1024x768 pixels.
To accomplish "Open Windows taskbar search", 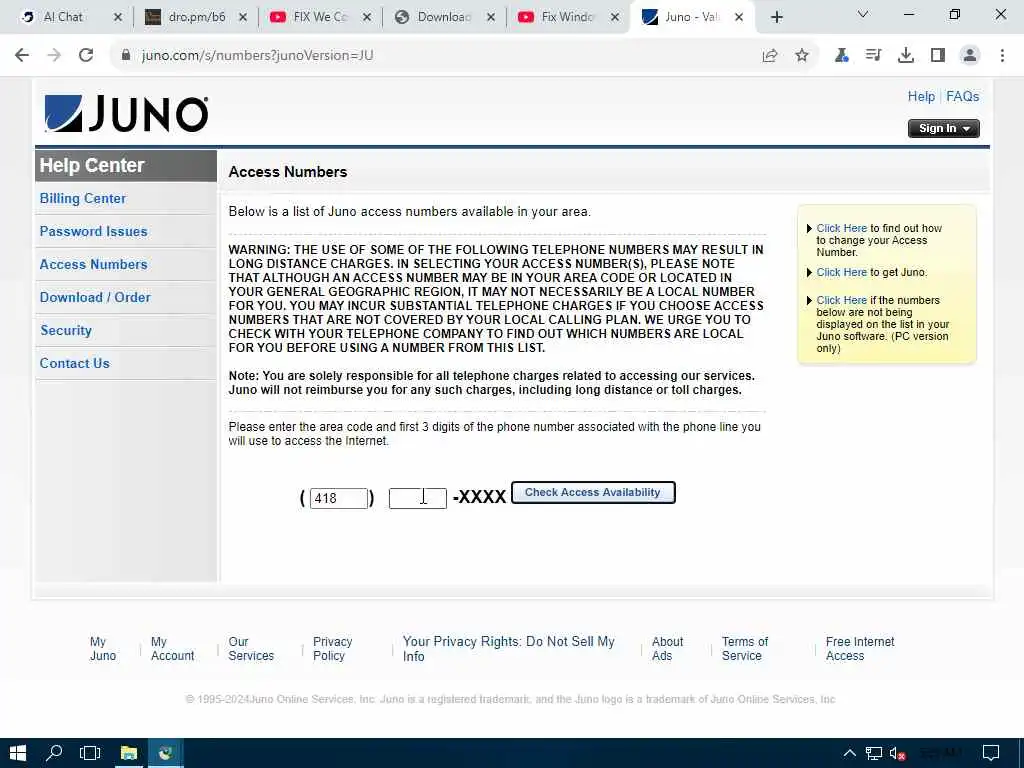I will [54, 753].
